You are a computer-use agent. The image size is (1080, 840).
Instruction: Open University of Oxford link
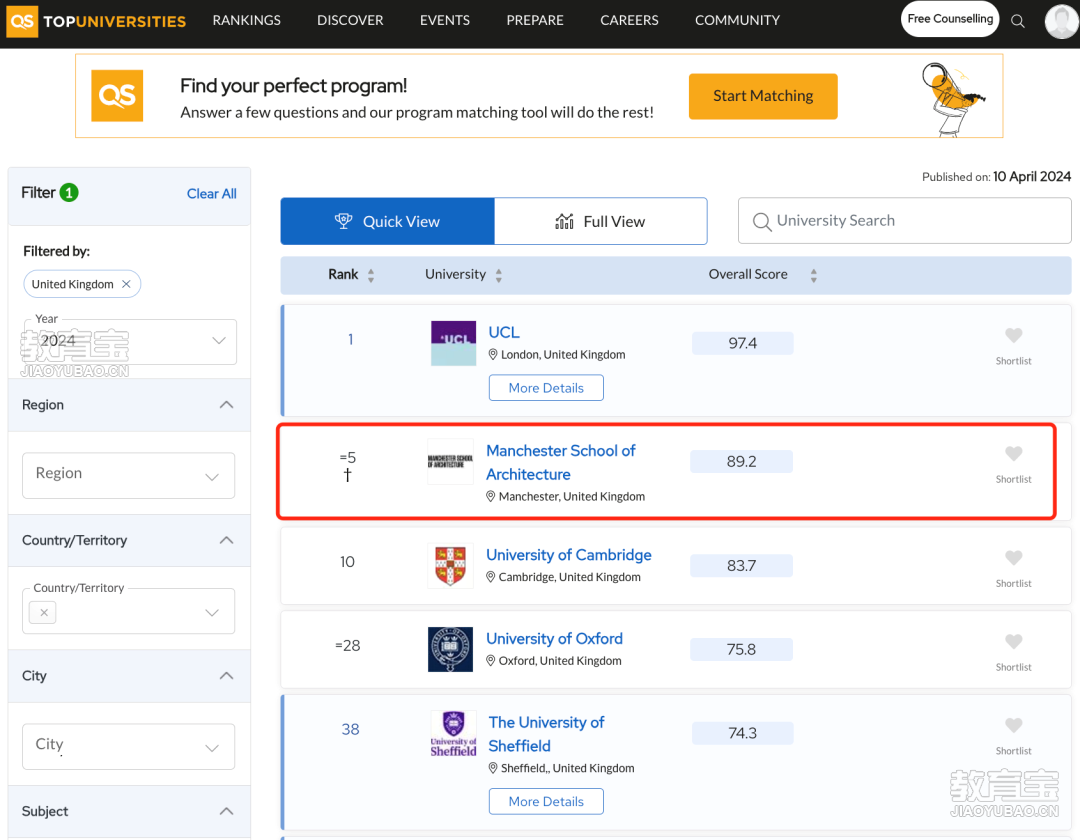tap(554, 639)
